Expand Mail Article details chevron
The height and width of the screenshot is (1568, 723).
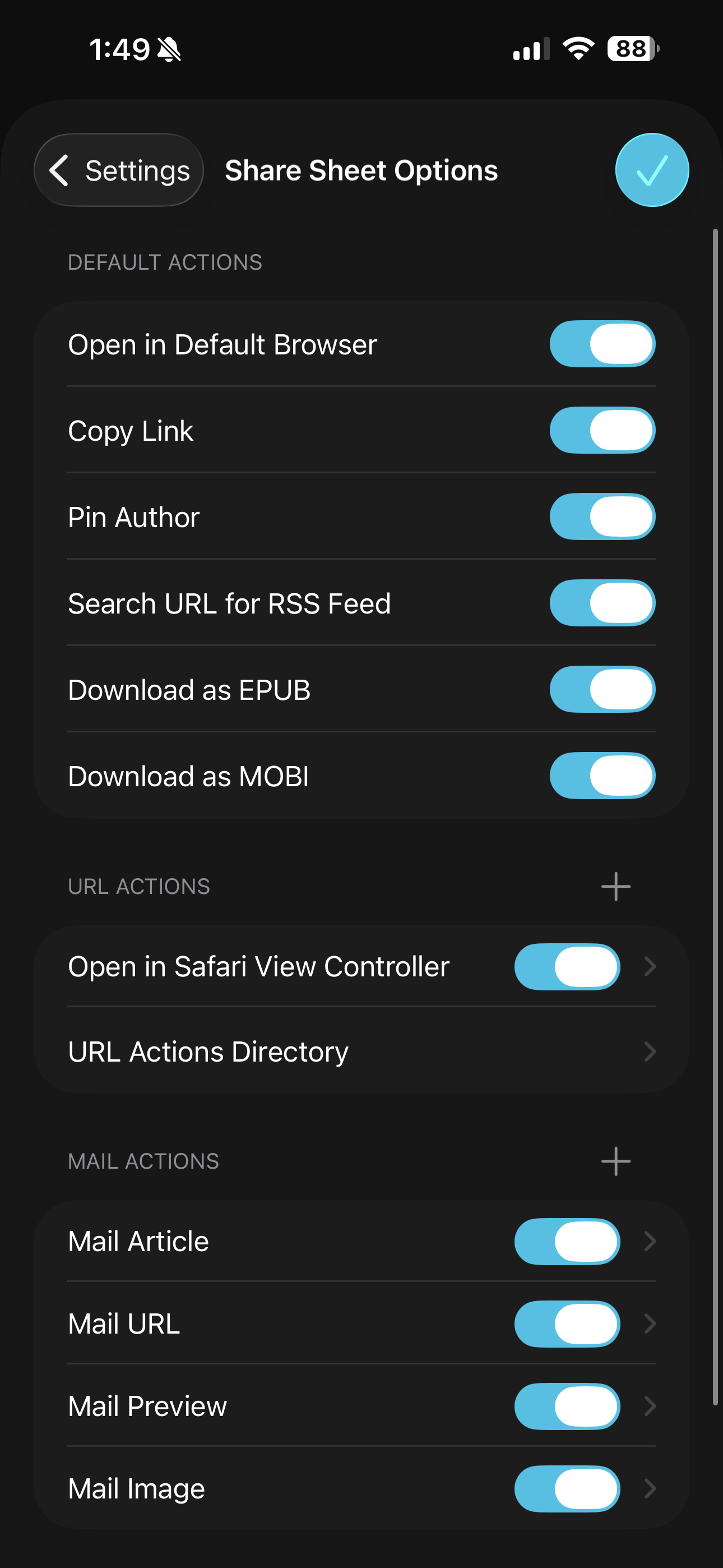(x=650, y=1241)
